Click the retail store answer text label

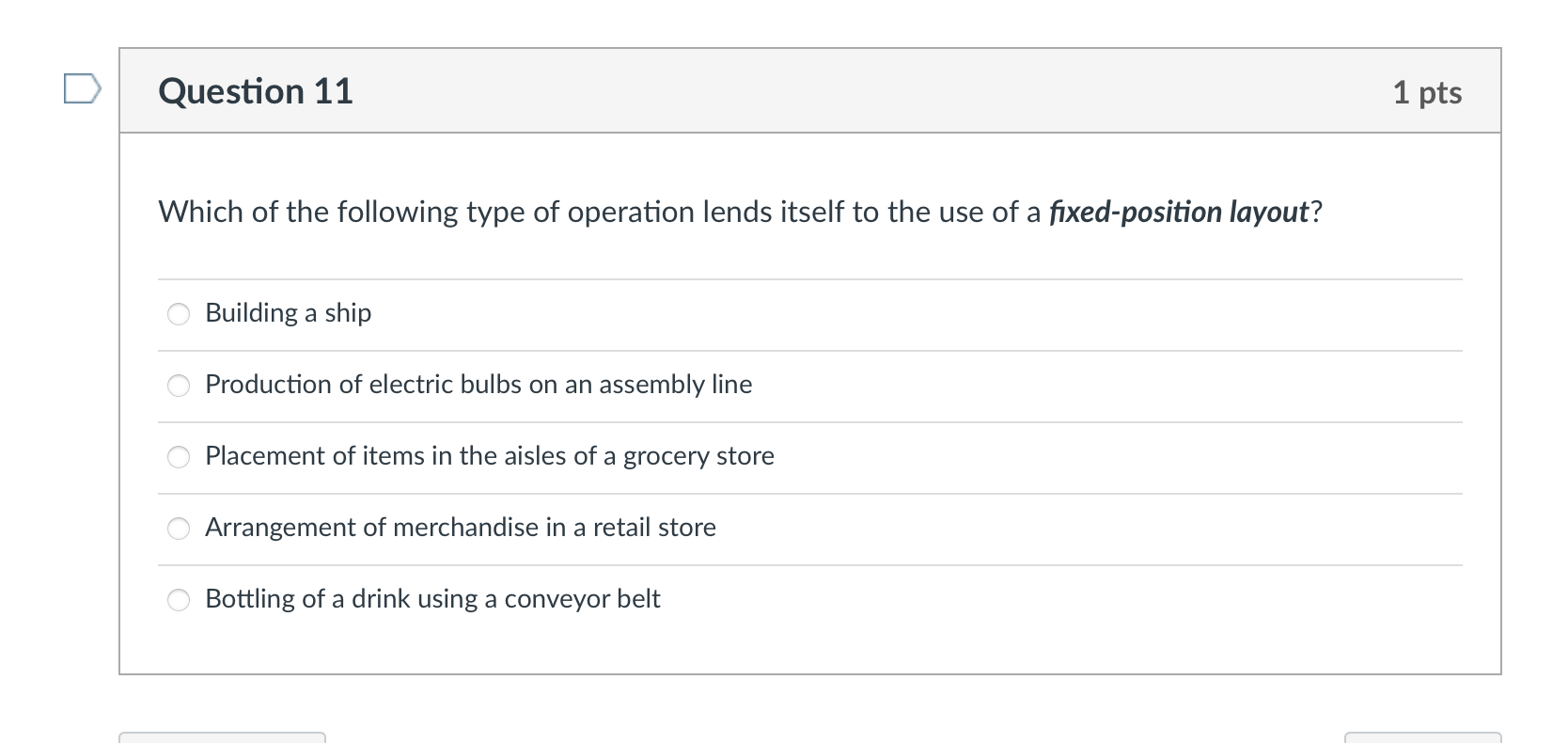[460, 528]
